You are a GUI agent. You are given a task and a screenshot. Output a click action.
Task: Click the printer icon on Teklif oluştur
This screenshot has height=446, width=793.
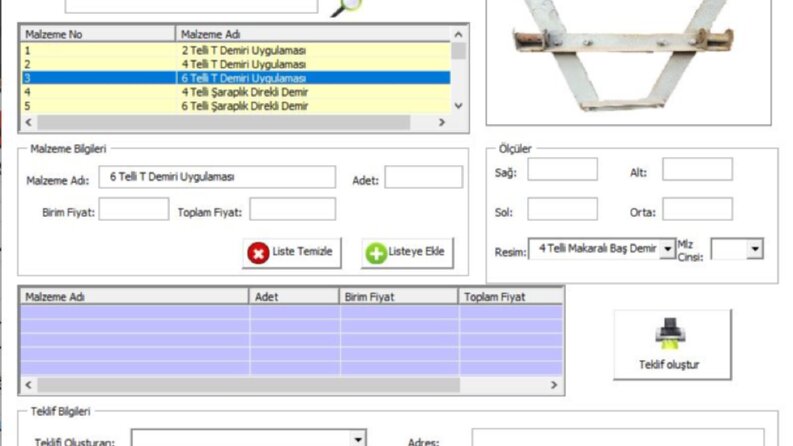pos(670,334)
